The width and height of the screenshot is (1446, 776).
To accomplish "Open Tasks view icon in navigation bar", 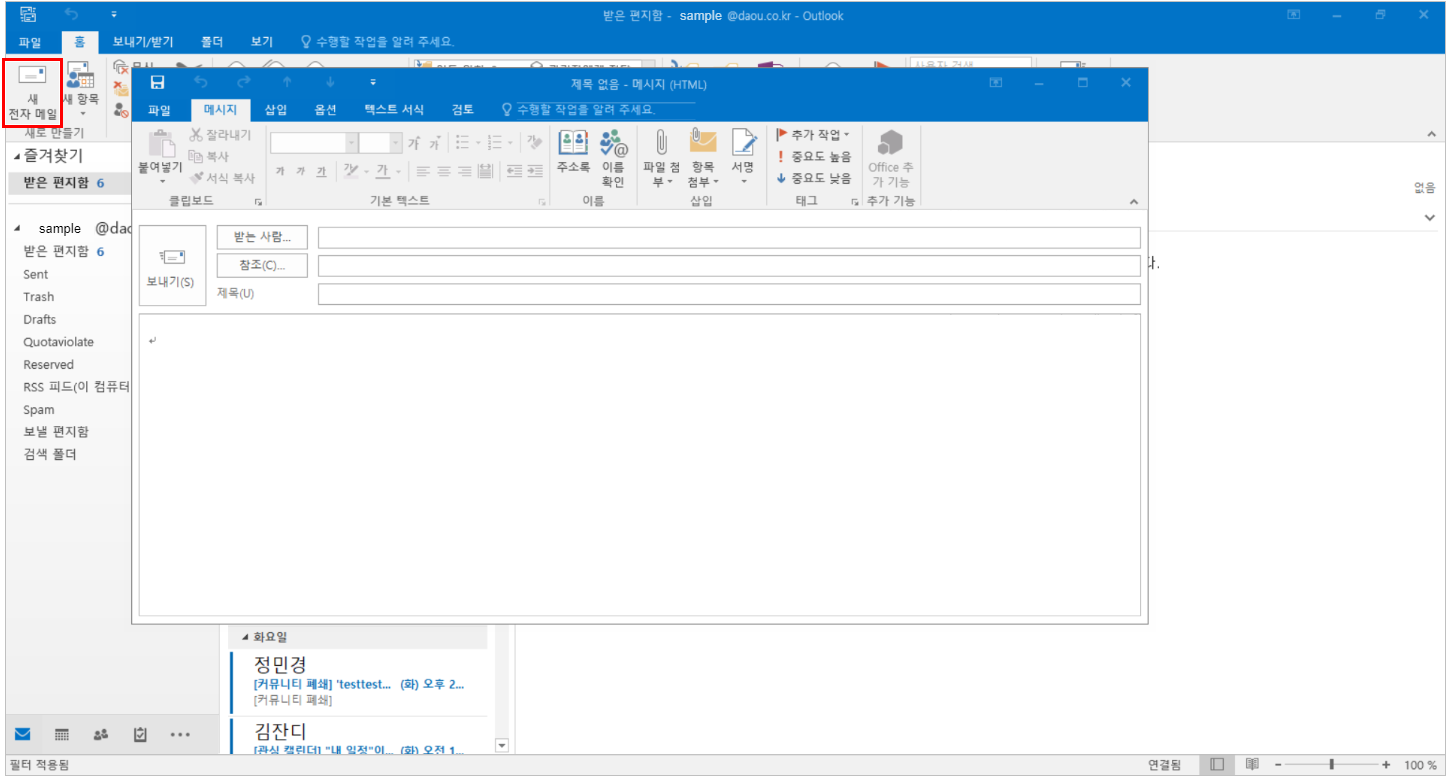I will tap(141, 734).
